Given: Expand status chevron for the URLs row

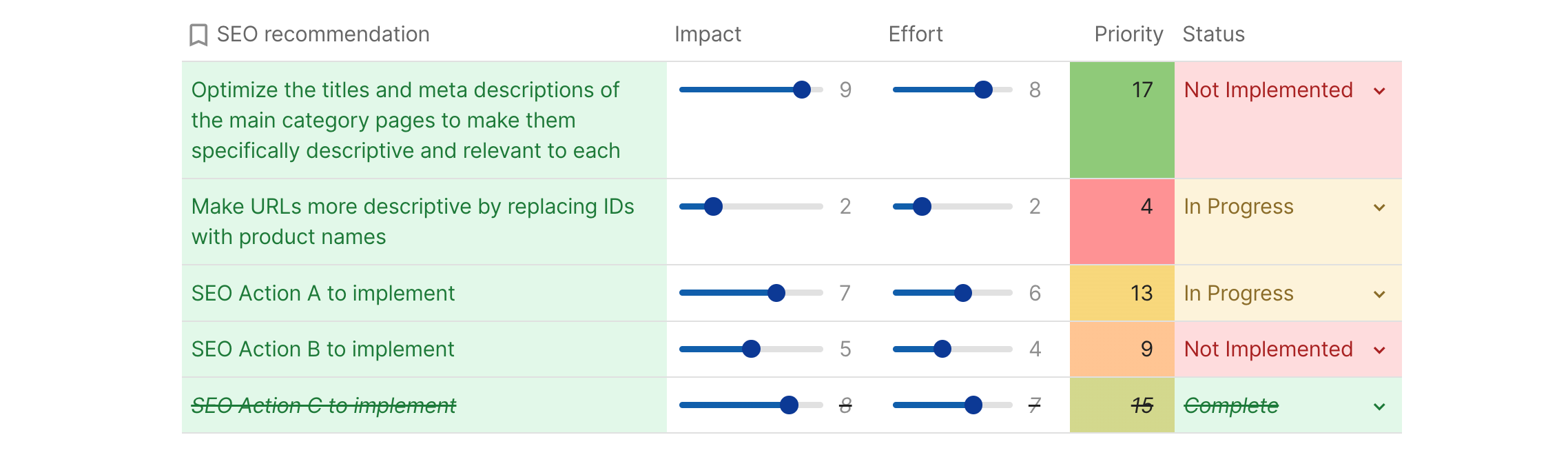Looking at the screenshot, I should click(x=1379, y=207).
